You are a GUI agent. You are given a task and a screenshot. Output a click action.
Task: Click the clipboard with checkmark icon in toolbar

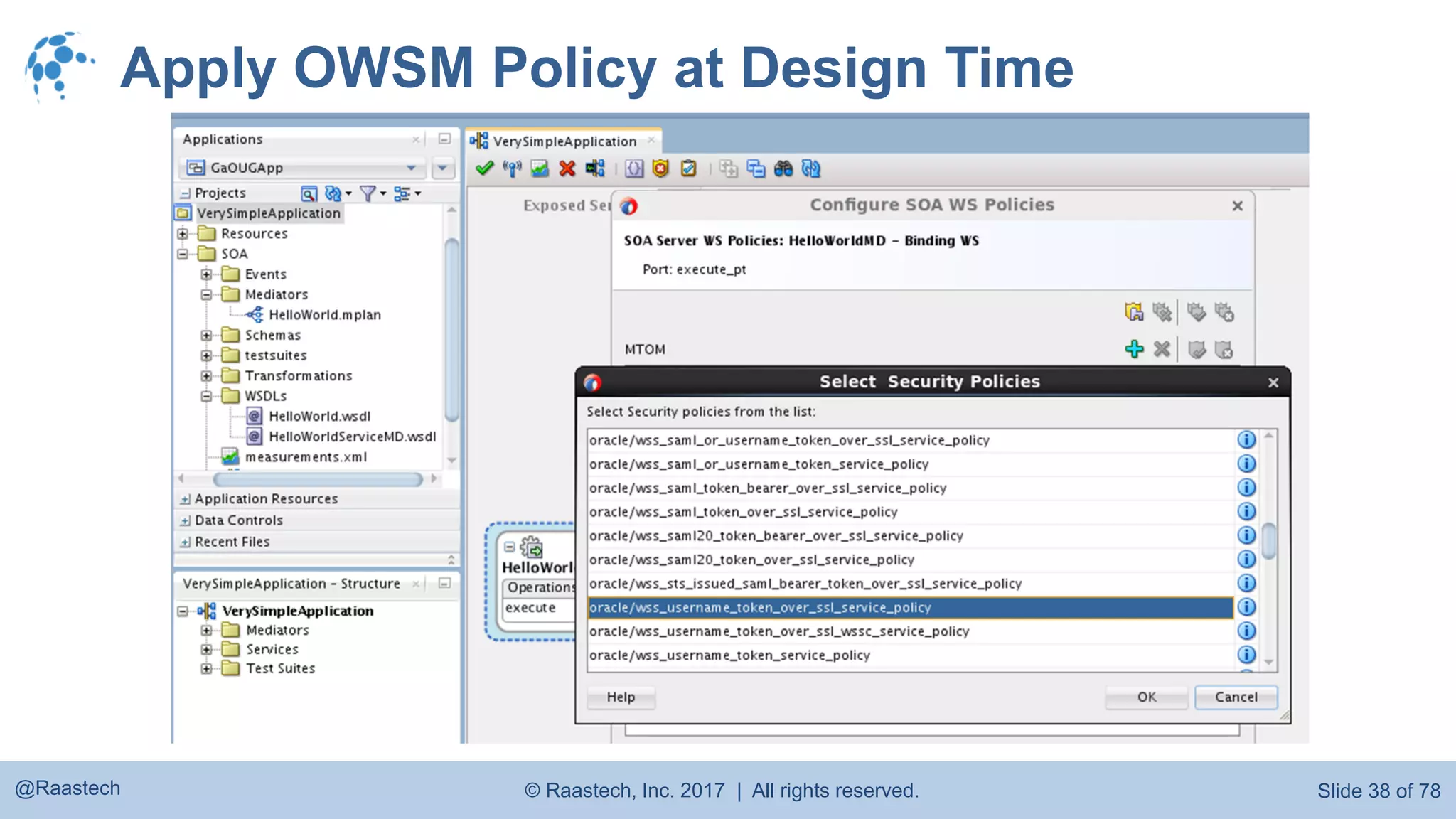688,168
